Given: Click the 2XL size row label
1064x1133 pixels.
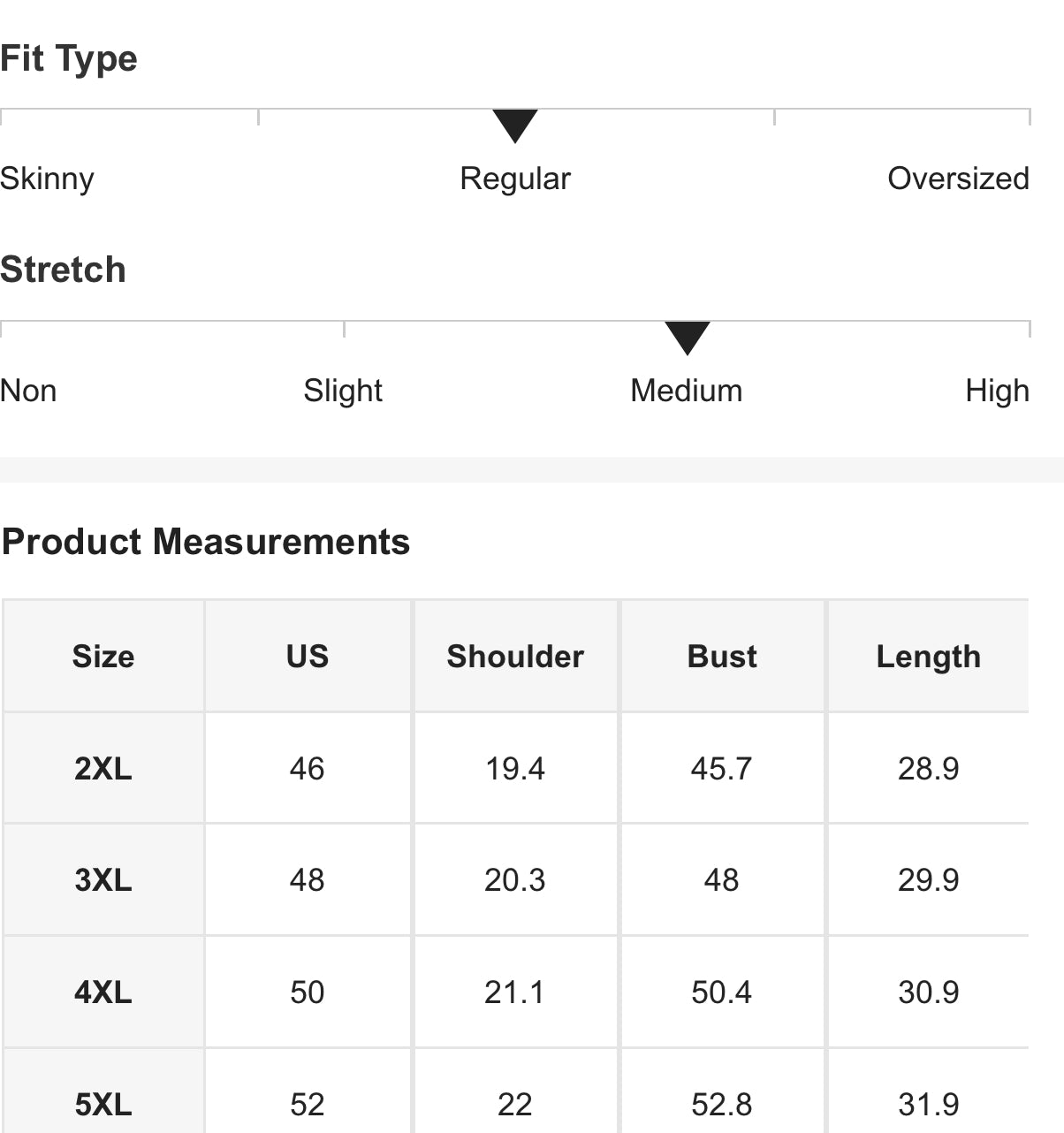Looking at the screenshot, I should (103, 769).
